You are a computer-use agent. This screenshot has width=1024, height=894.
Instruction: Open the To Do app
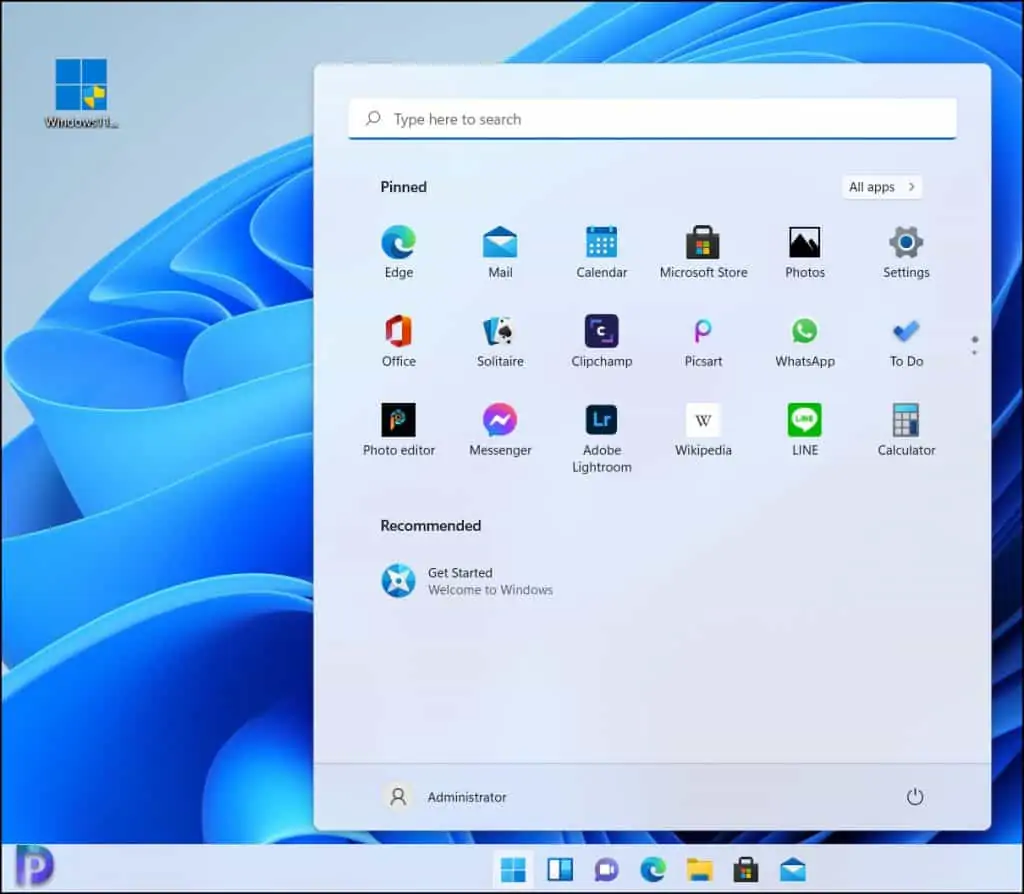click(x=906, y=341)
